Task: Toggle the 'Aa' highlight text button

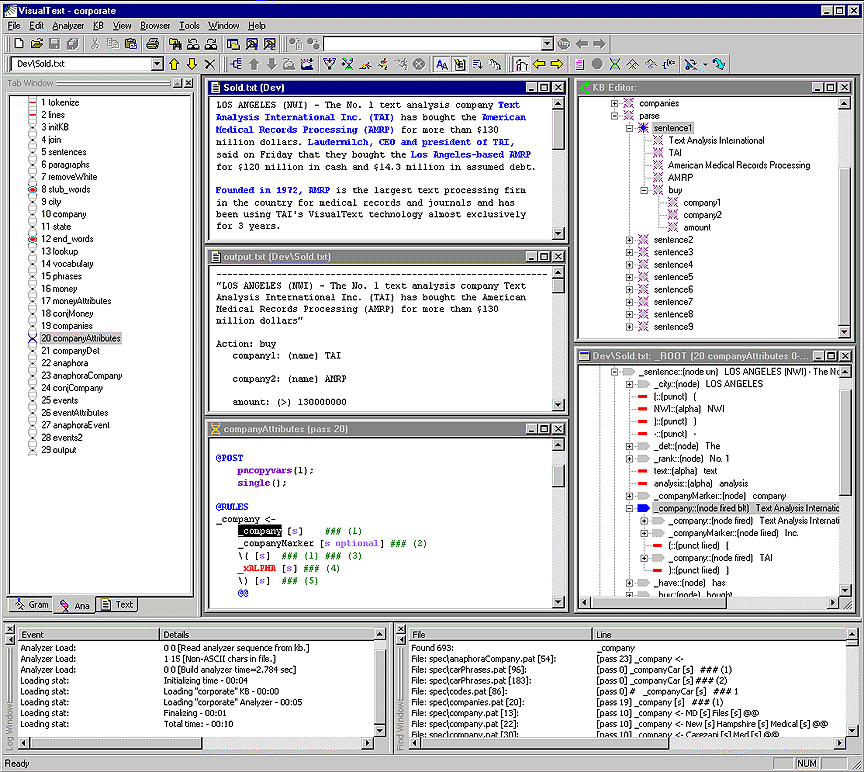Action: pyautogui.click(x=442, y=64)
